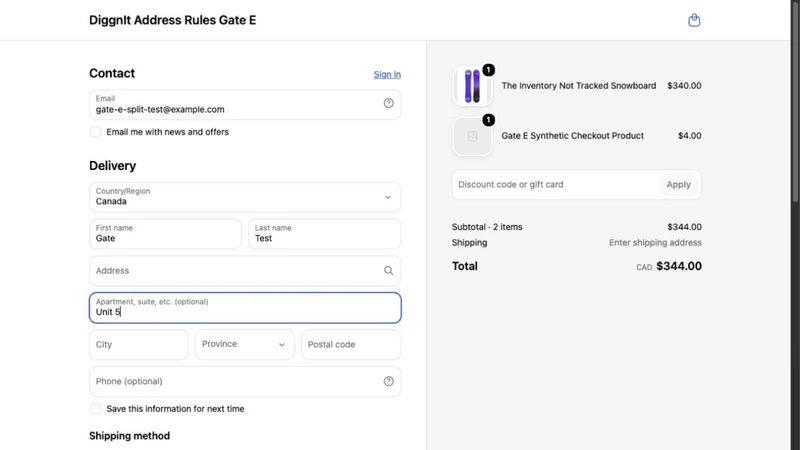Open the snowboard product thumbnail
This screenshot has height=450, width=800.
point(472,86)
